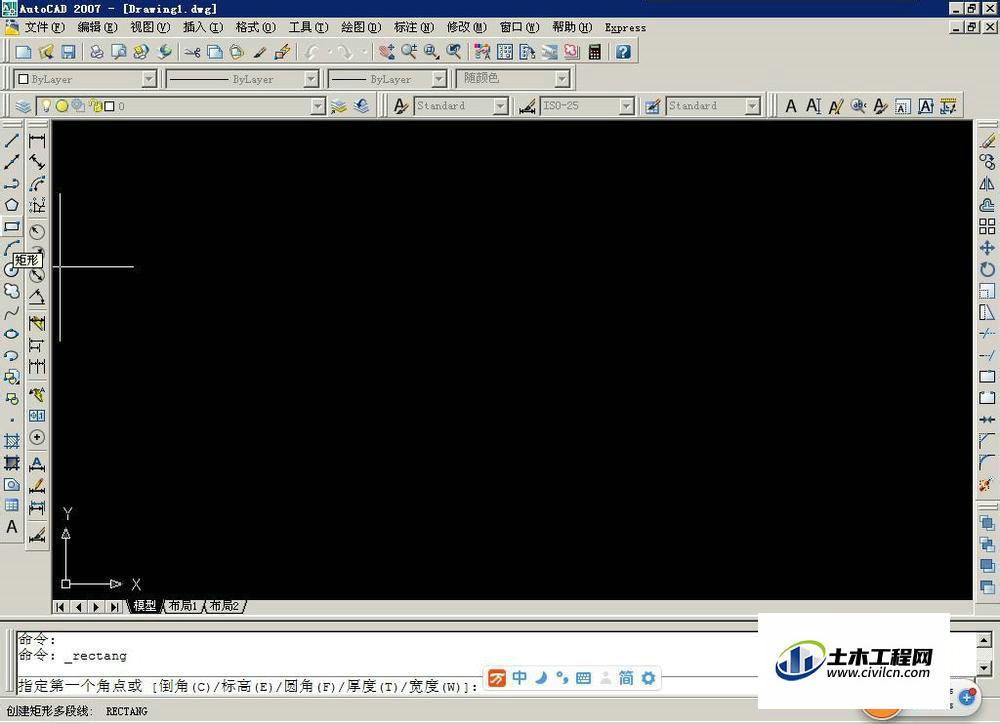Select the Polygon tool
This screenshot has height=724, width=1000.
11,205
